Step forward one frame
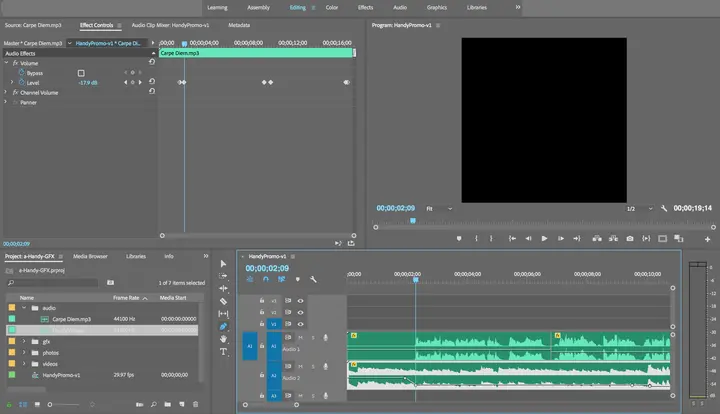 tap(561, 239)
